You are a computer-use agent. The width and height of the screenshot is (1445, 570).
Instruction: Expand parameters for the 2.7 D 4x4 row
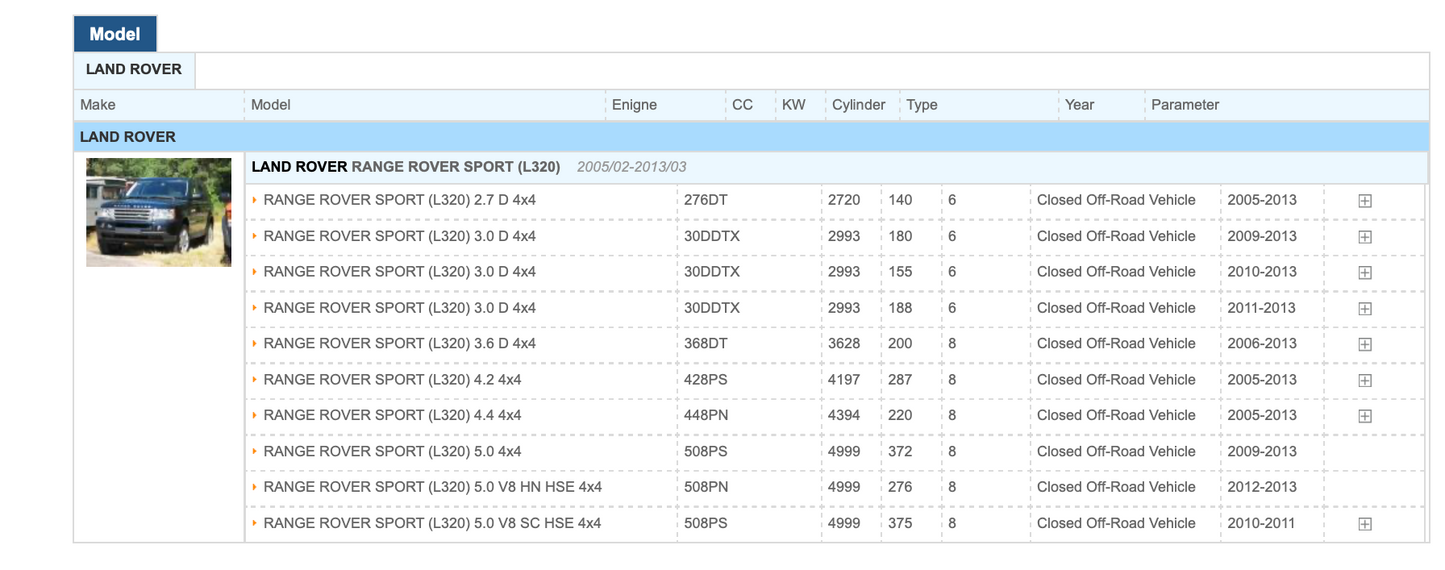1364,200
